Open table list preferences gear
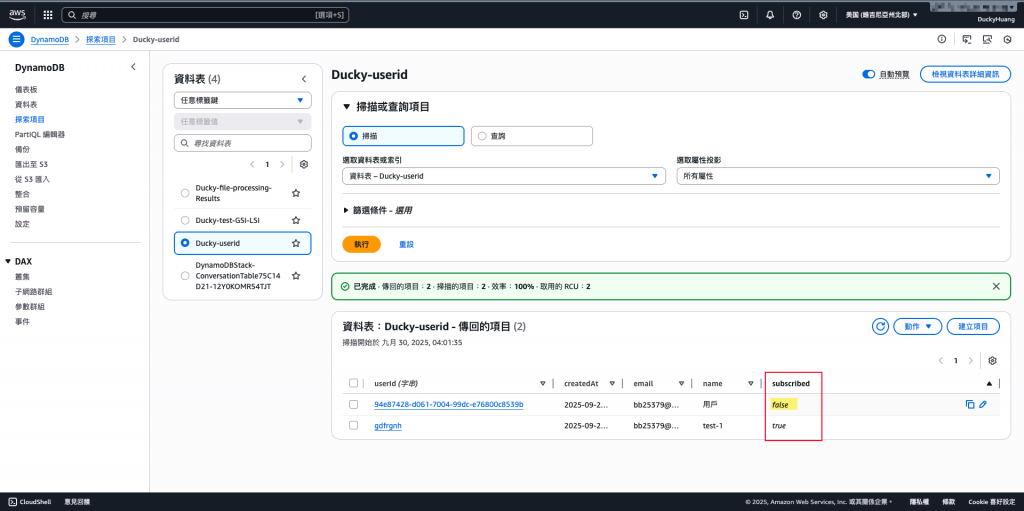The height and width of the screenshot is (511, 1024). pyautogui.click(x=304, y=165)
